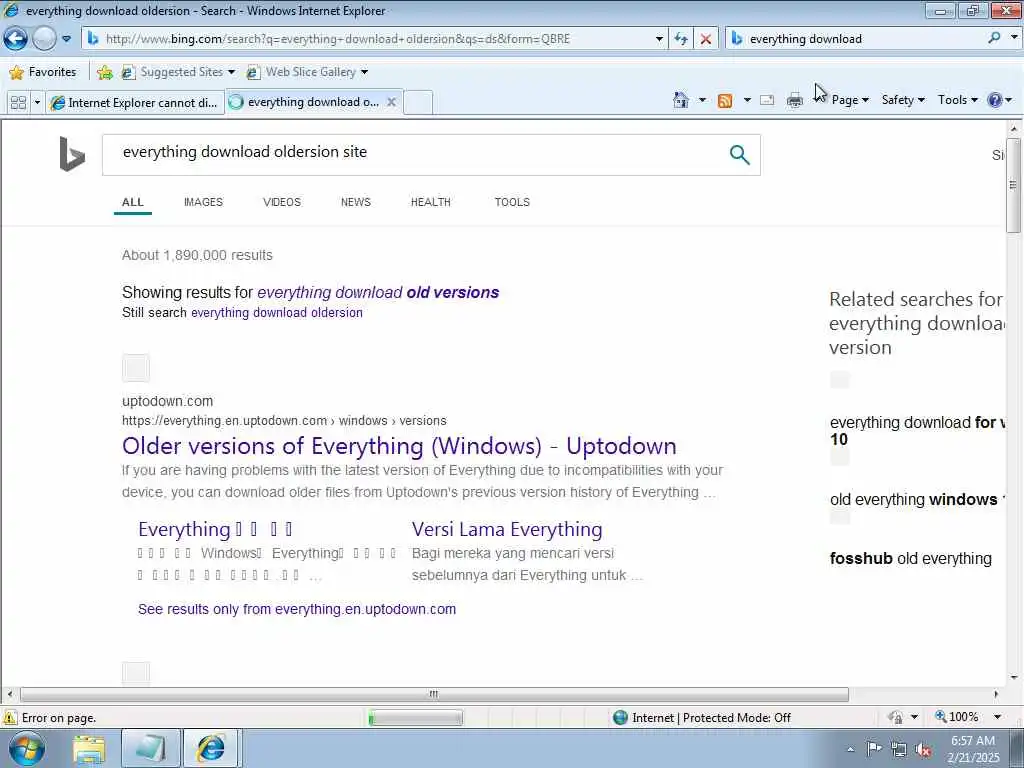
Task: Open a new blank tab button
Action: (418, 103)
